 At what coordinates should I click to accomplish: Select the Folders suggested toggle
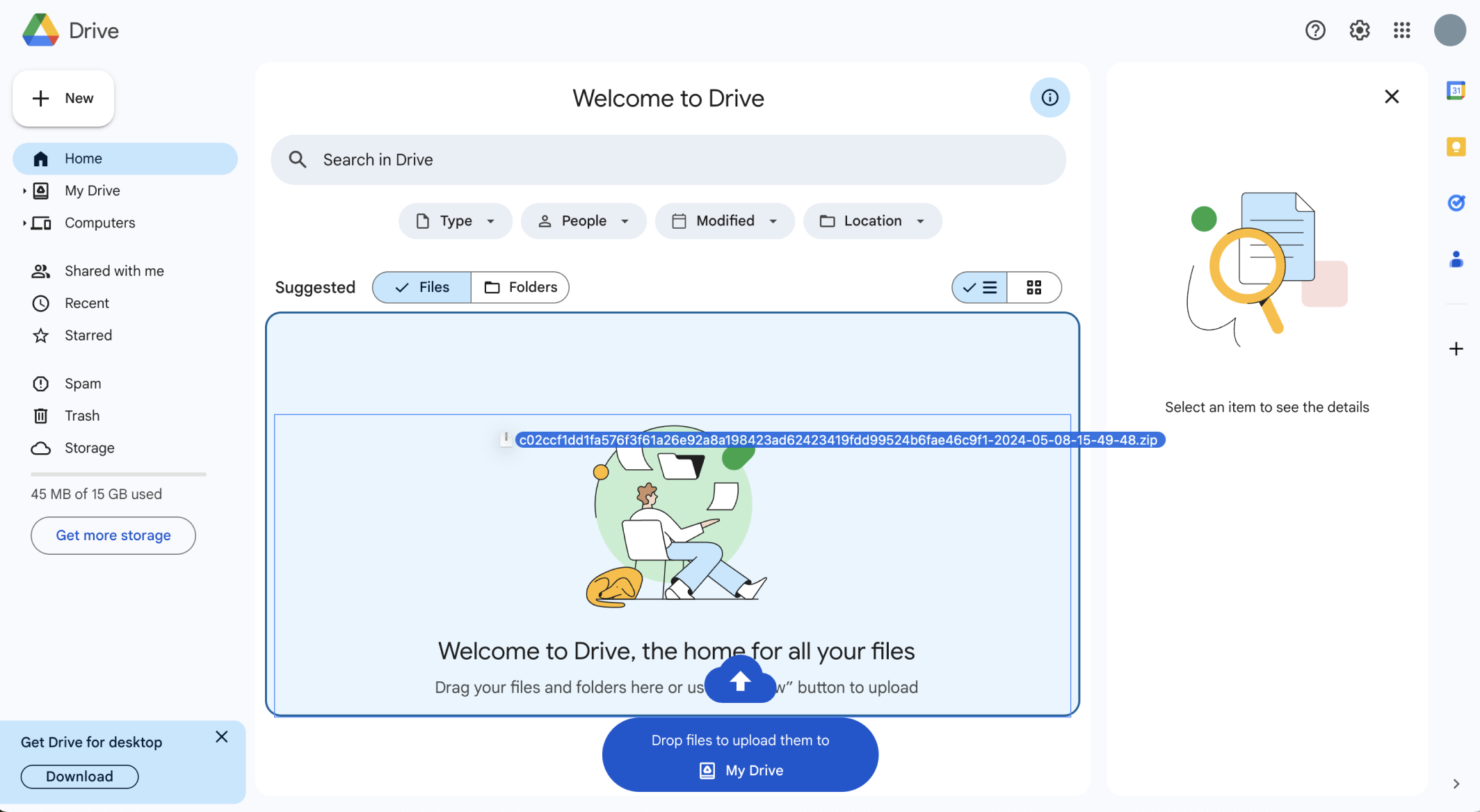tap(520, 288)
